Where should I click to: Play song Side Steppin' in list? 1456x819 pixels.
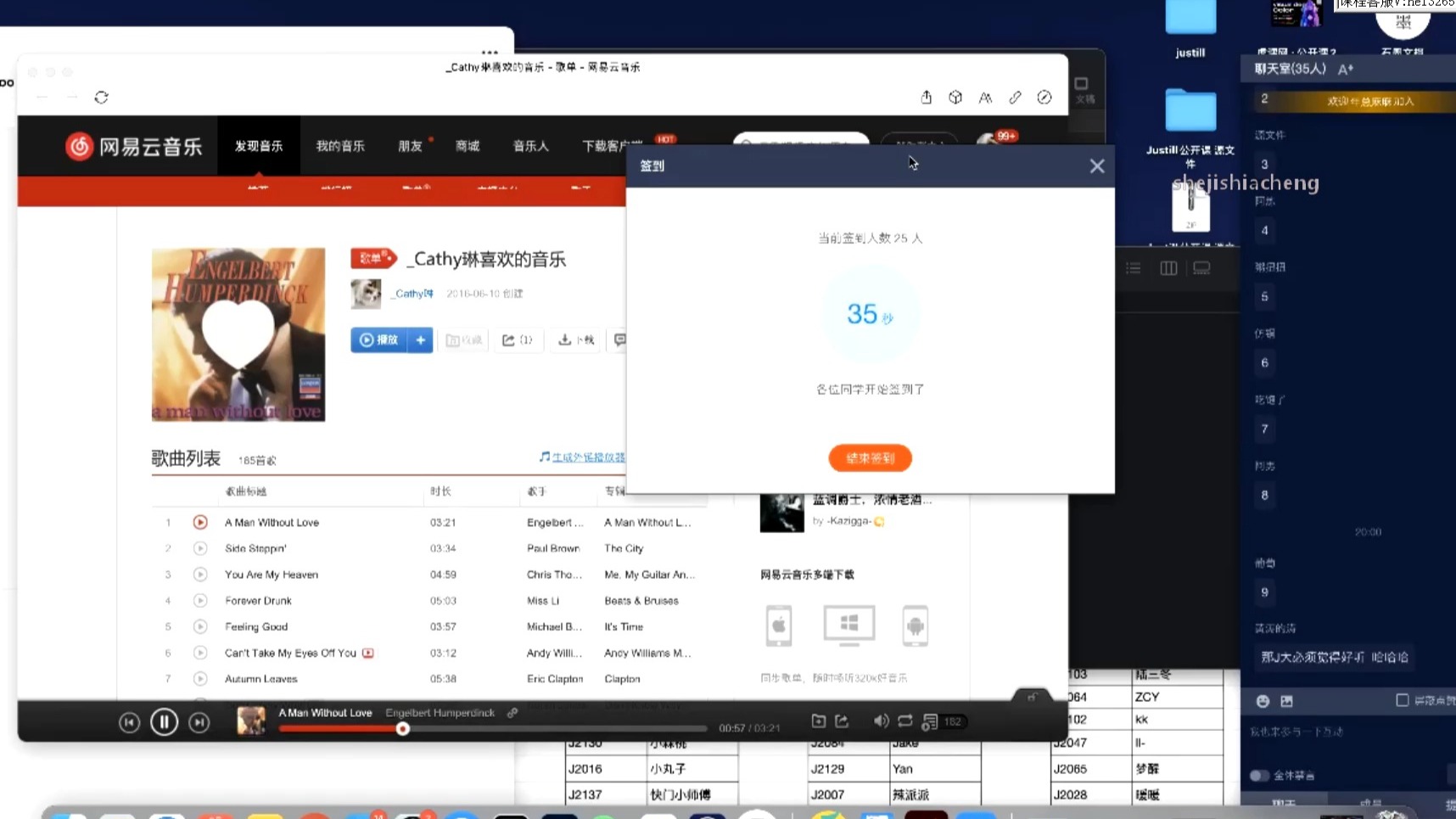(x=200, y=549)
